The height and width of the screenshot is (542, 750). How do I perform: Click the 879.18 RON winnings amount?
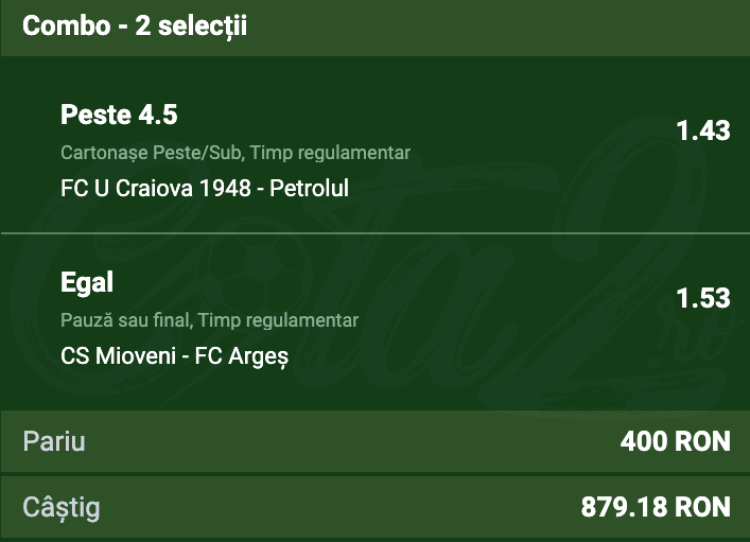click(x=656, y=507)
